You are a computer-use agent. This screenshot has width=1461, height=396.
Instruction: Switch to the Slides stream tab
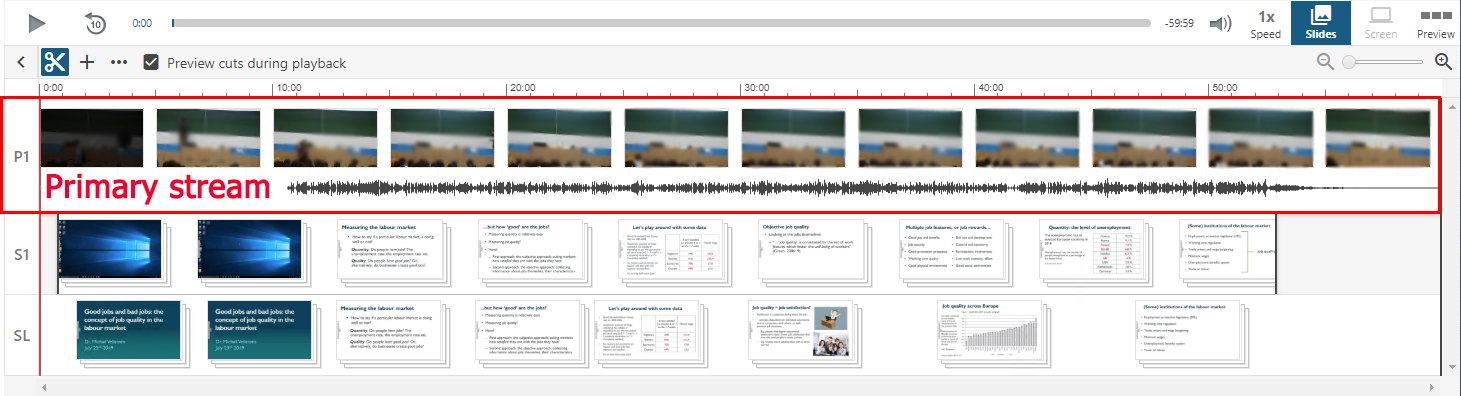pos(1320,23)
